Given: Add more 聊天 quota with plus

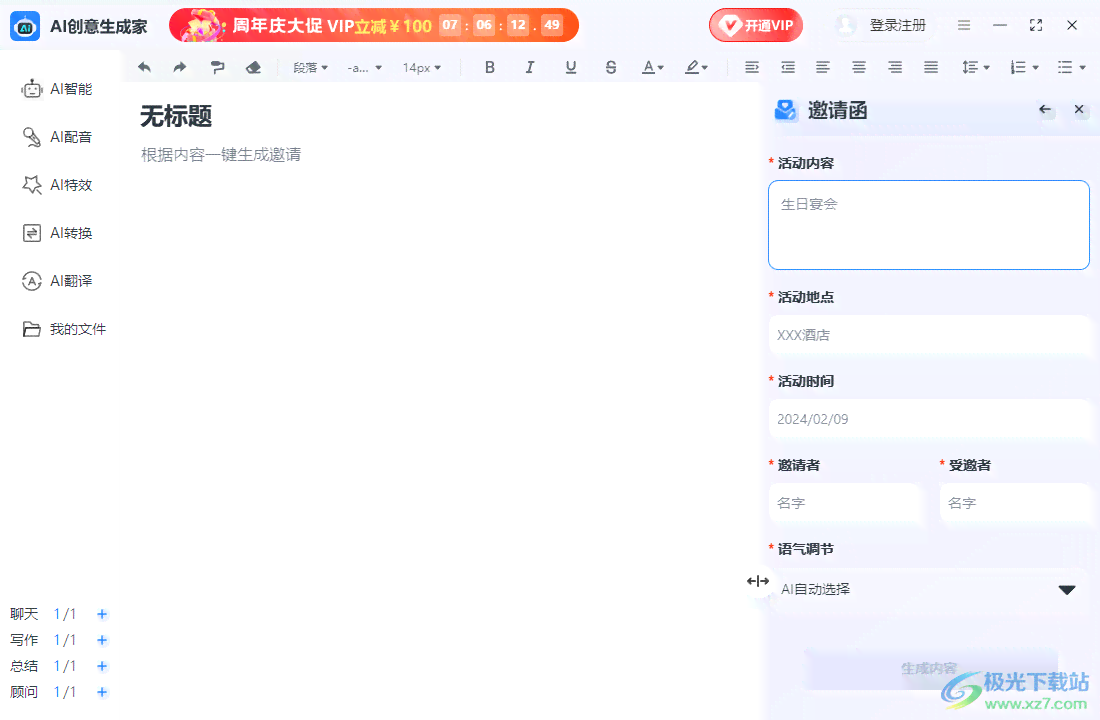Looking at the screenshot, I should point(102,615).
